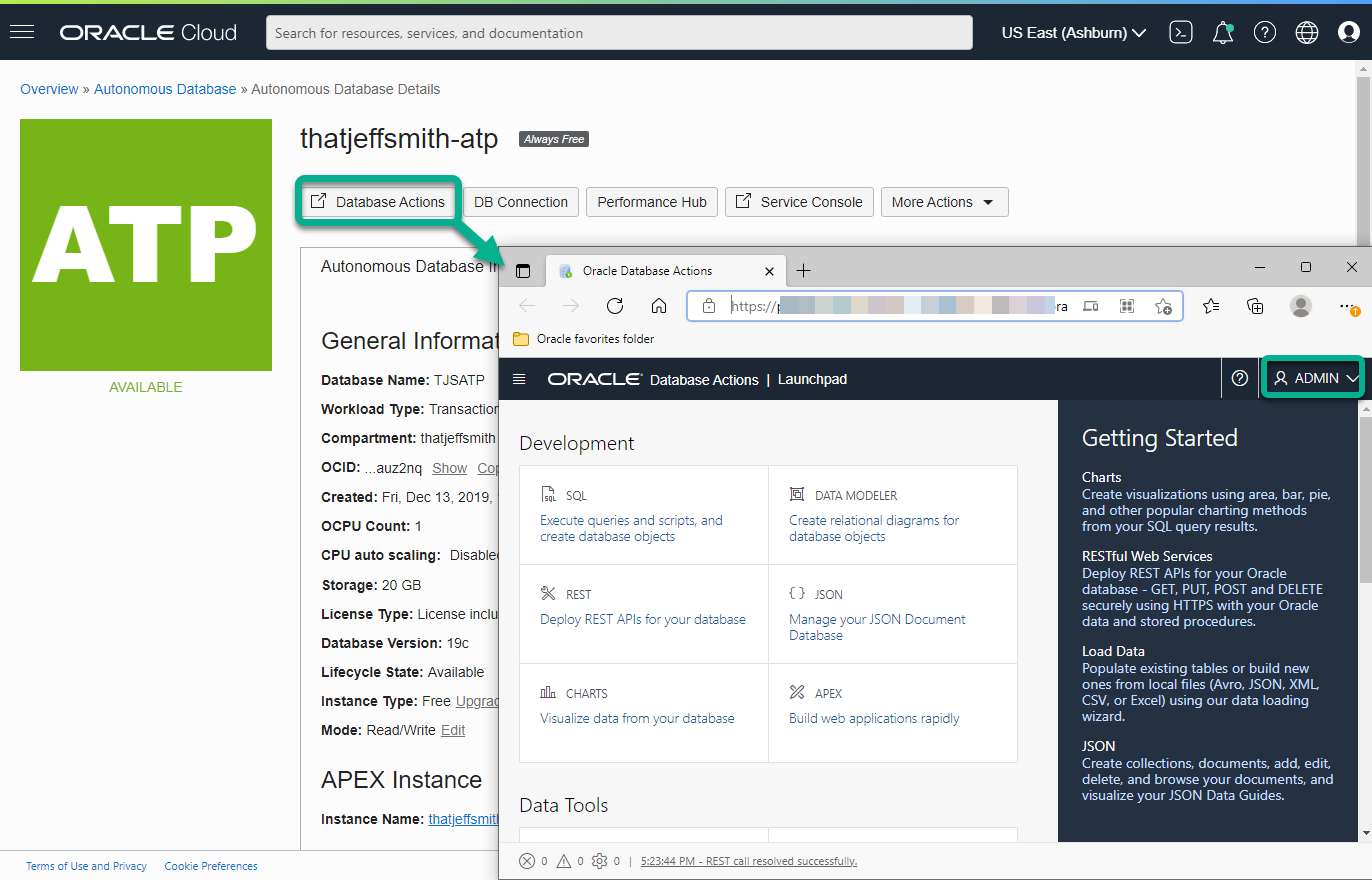
Task: Click the browser tab actions icon
Action: [x=522, y=271]
